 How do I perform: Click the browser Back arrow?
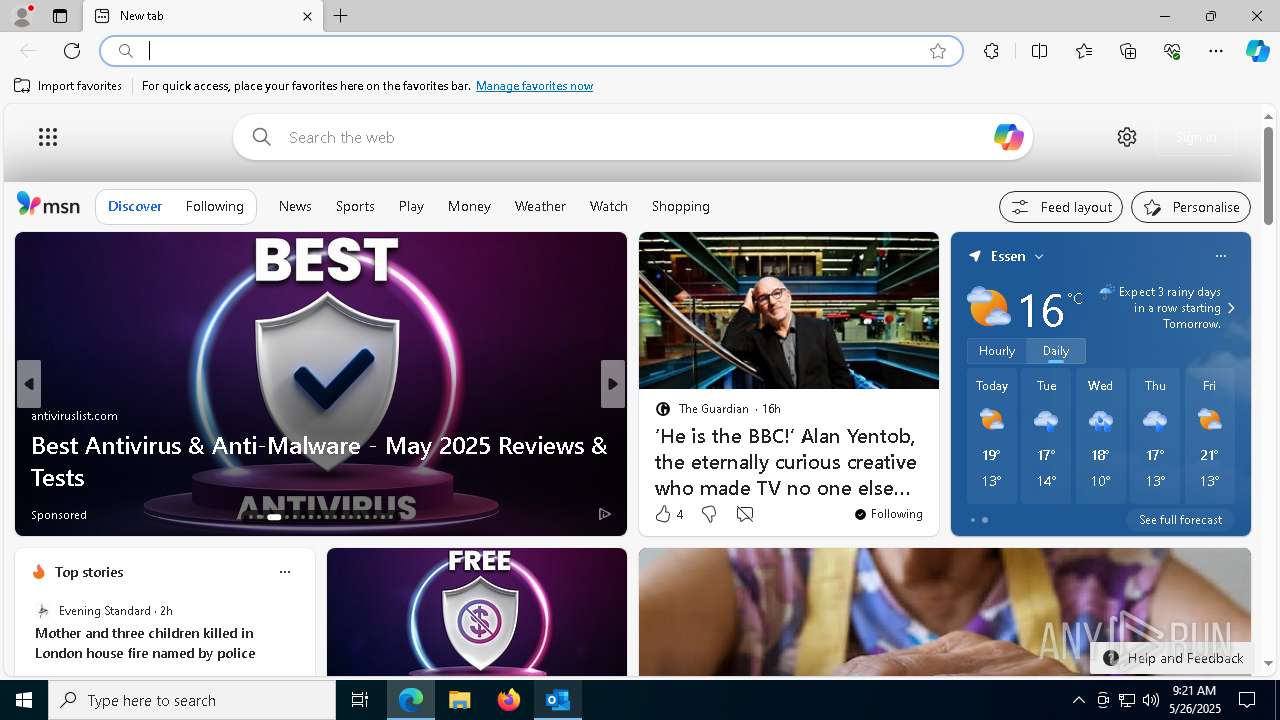click(x=28, y=51)
